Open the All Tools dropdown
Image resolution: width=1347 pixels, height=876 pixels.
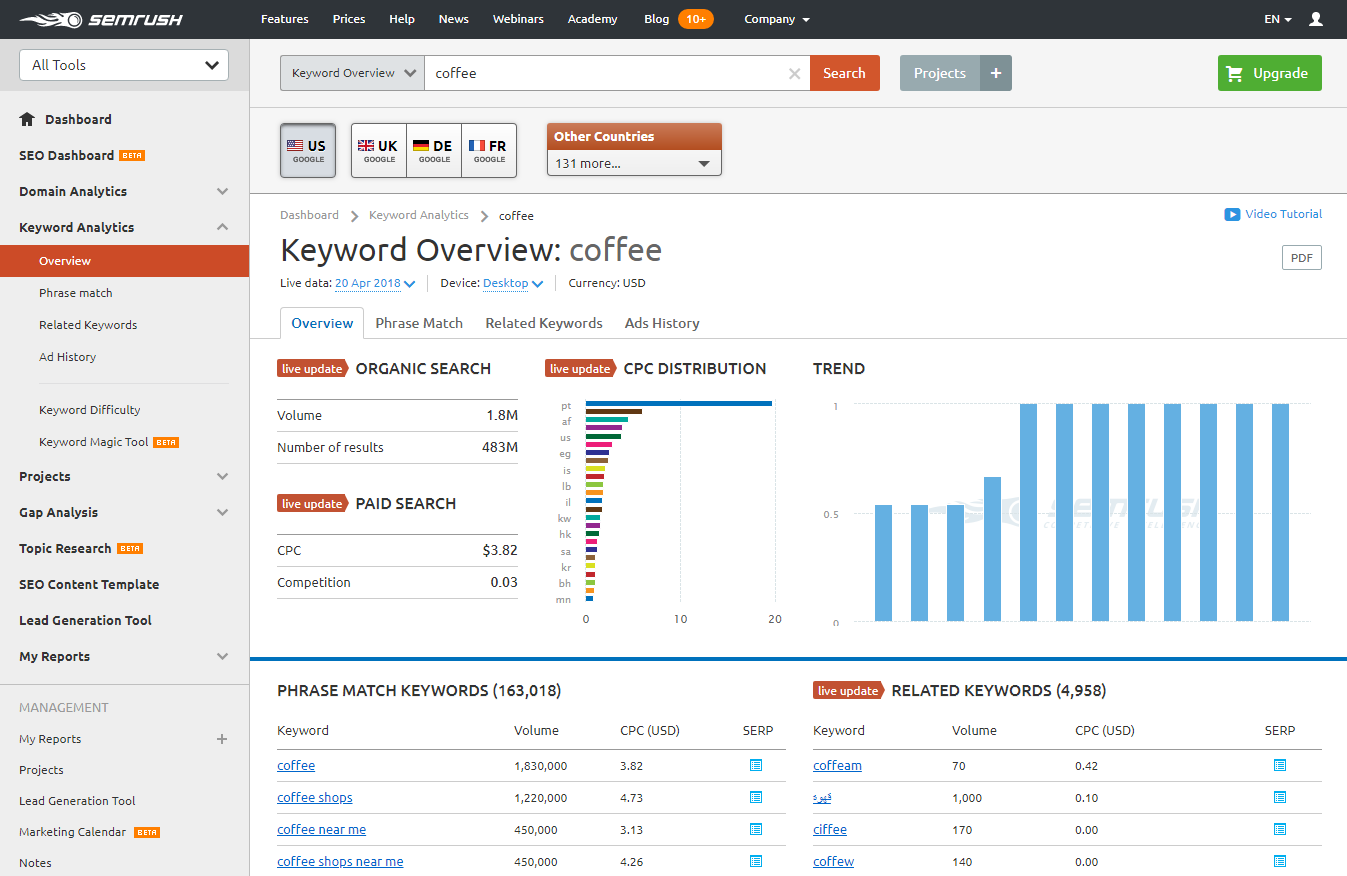point(124,65)
